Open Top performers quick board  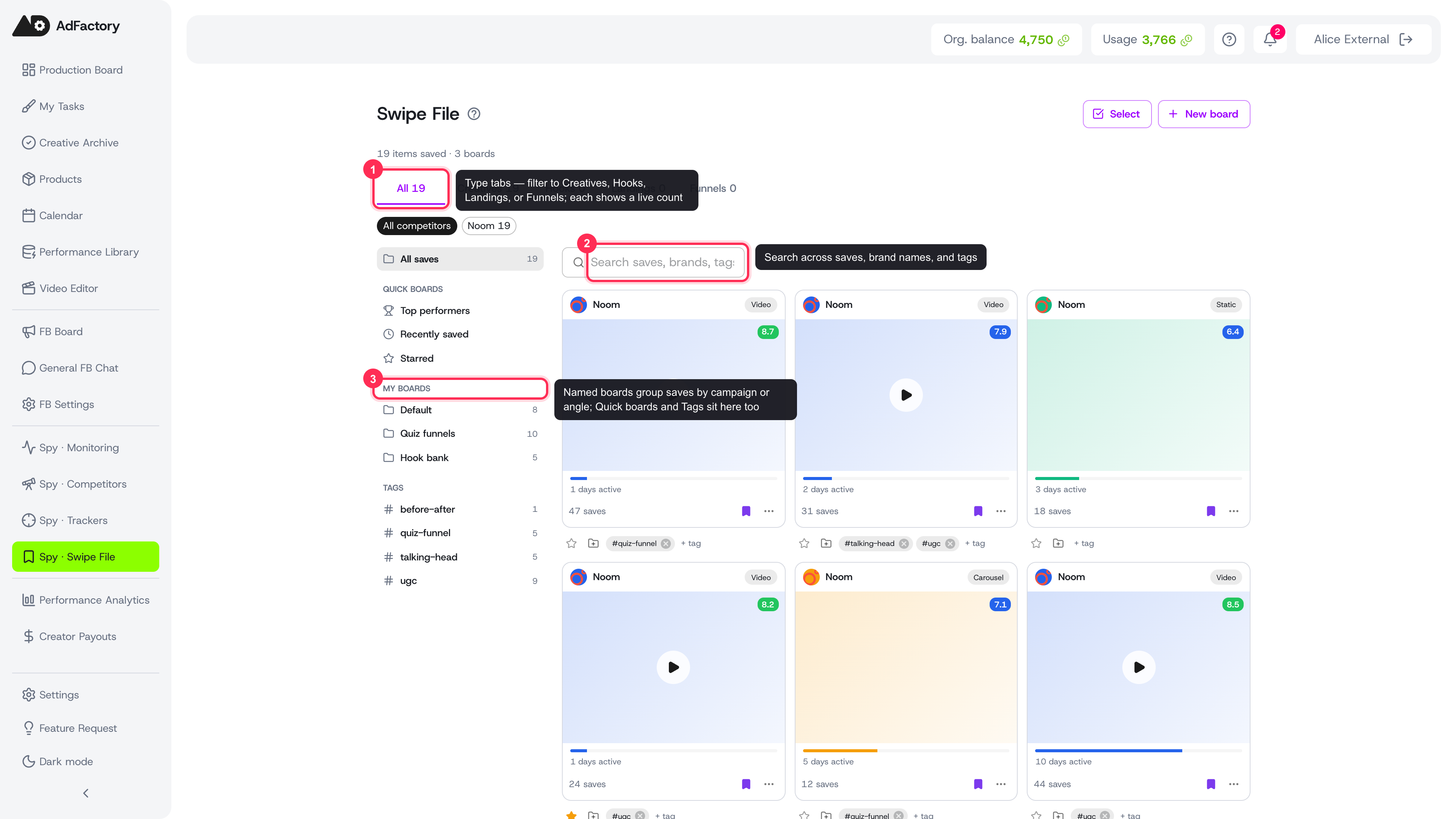click(x=461, y=311)
